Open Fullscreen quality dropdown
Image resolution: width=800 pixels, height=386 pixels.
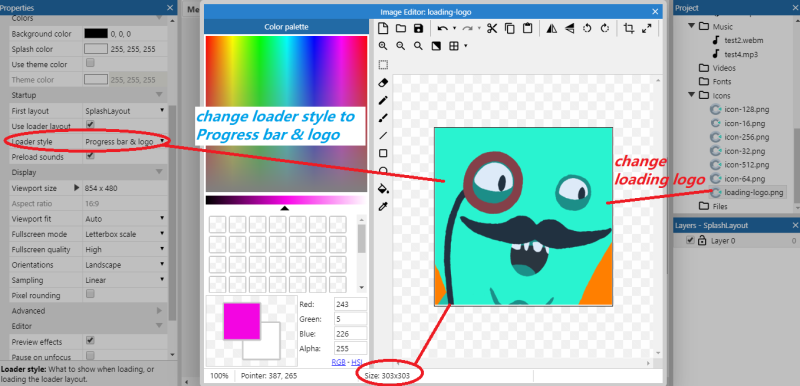click(x=125, y=249)
